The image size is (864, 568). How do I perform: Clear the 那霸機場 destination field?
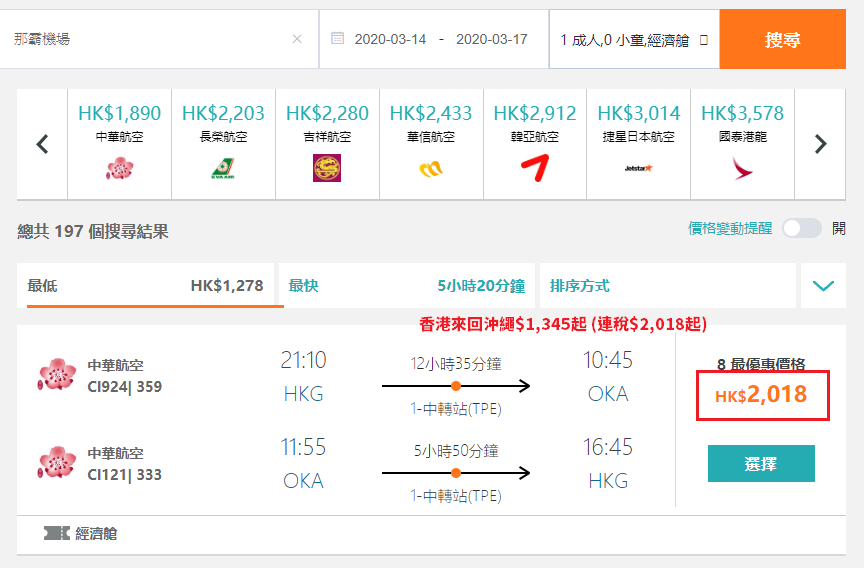pos(297,39)
